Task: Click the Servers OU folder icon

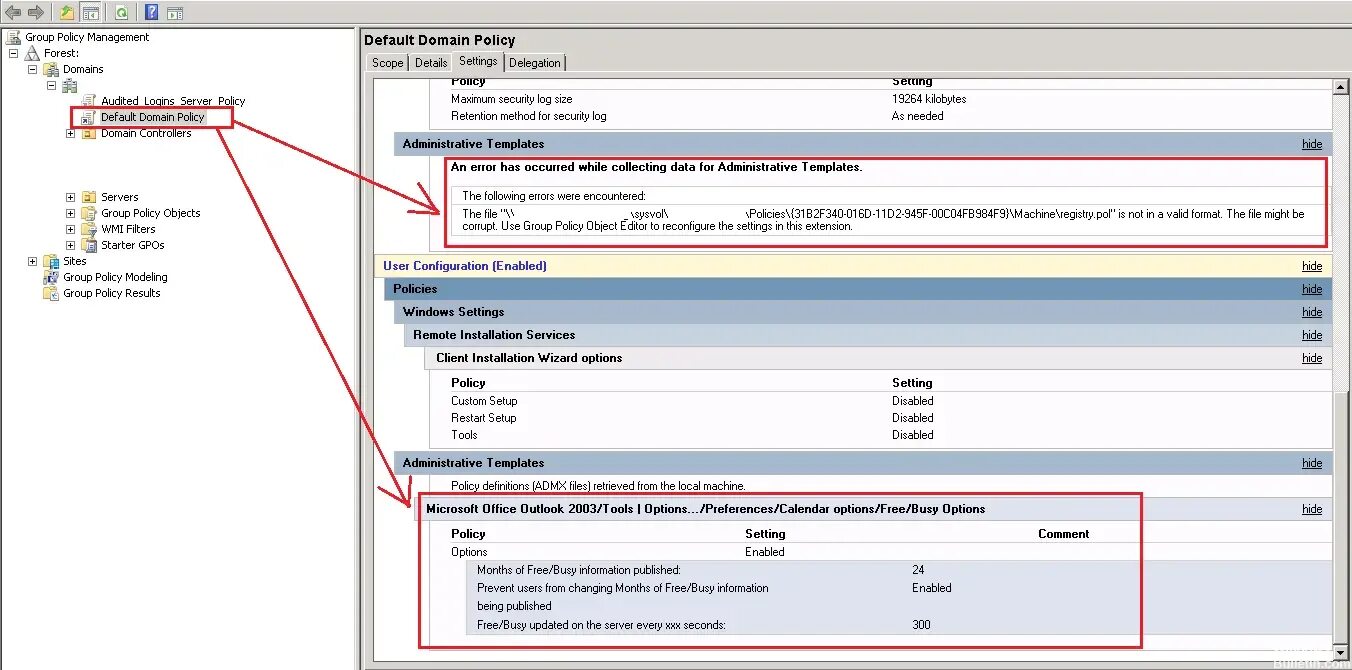Action: (x=89, y=197)
